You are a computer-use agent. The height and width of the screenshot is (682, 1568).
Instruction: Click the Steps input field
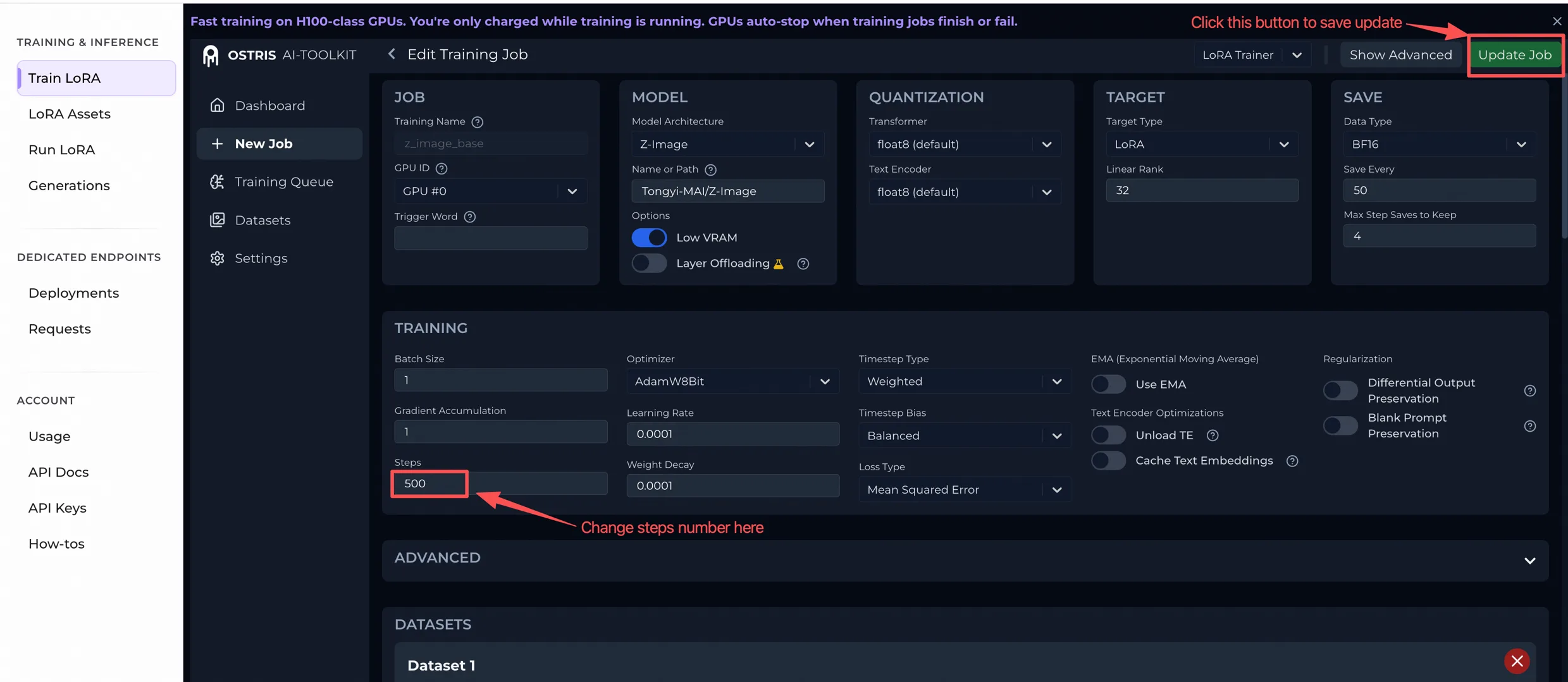coord(500,484)
